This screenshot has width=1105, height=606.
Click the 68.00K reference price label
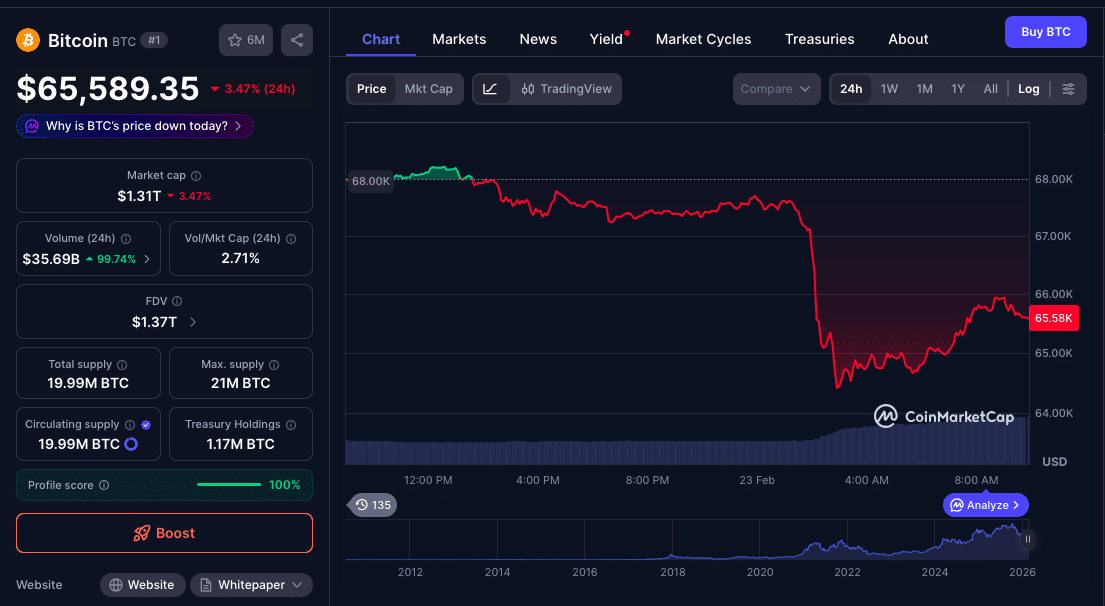coord(371,181)
